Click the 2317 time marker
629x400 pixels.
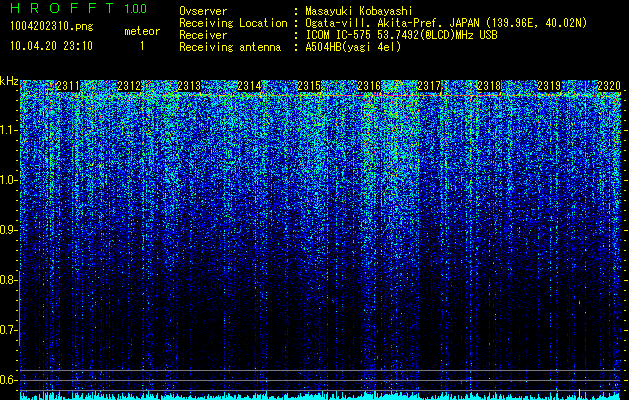(x=429, y=85)
